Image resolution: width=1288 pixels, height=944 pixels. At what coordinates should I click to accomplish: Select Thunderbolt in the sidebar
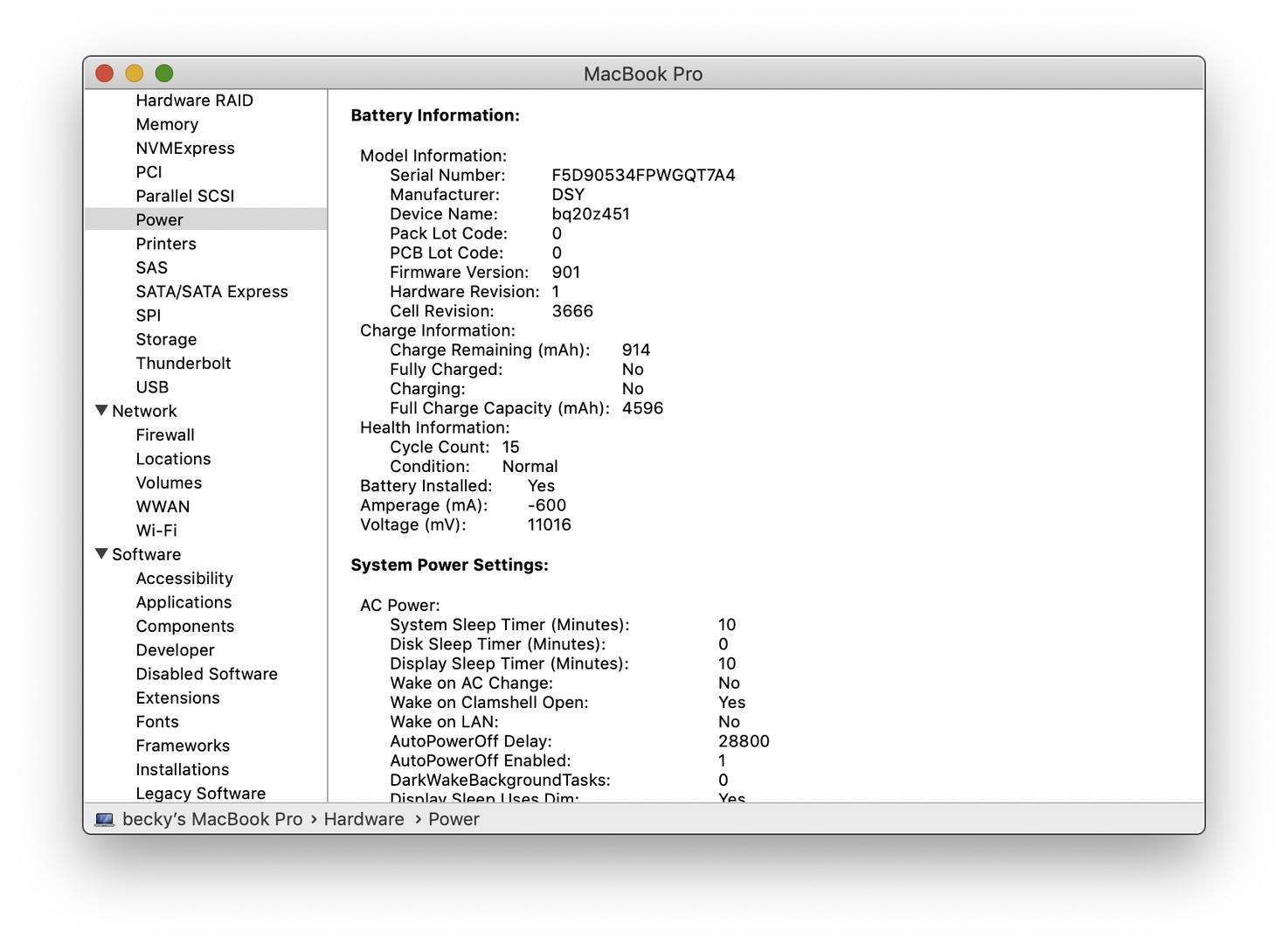(x=184, y=363)
